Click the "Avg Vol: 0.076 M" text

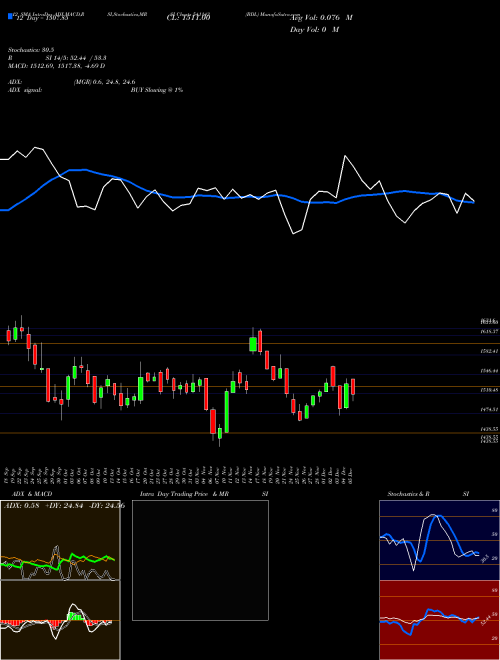321,18
